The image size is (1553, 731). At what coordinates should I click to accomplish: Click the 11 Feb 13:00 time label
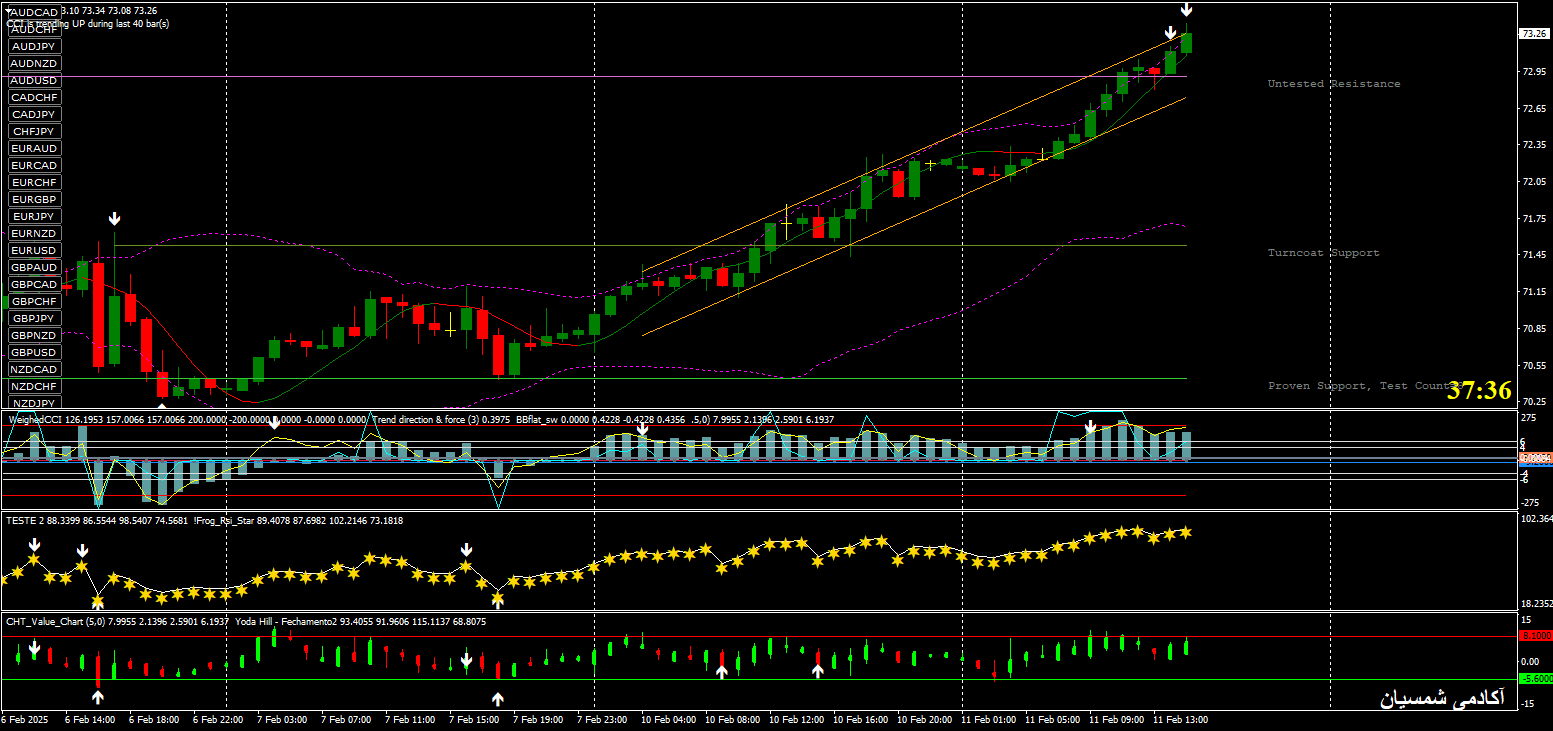[x=1180, y=719]
